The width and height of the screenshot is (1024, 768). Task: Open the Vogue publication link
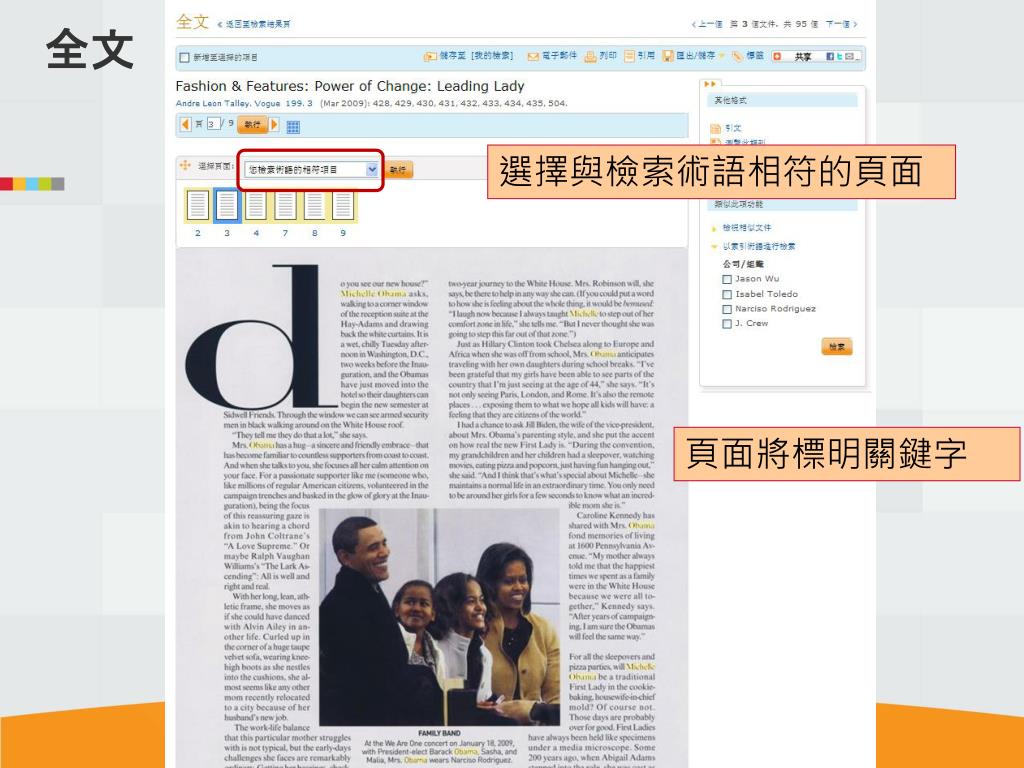[x=266, y=103]
